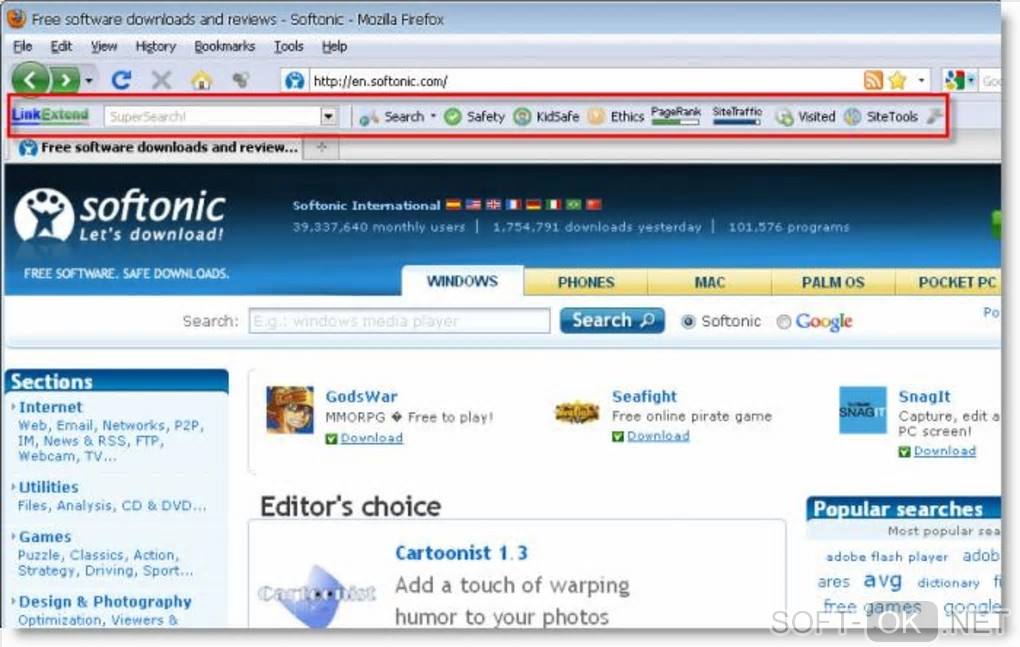Open the search engine selector dropdown arrow
1020x647 pixels.
971,81
